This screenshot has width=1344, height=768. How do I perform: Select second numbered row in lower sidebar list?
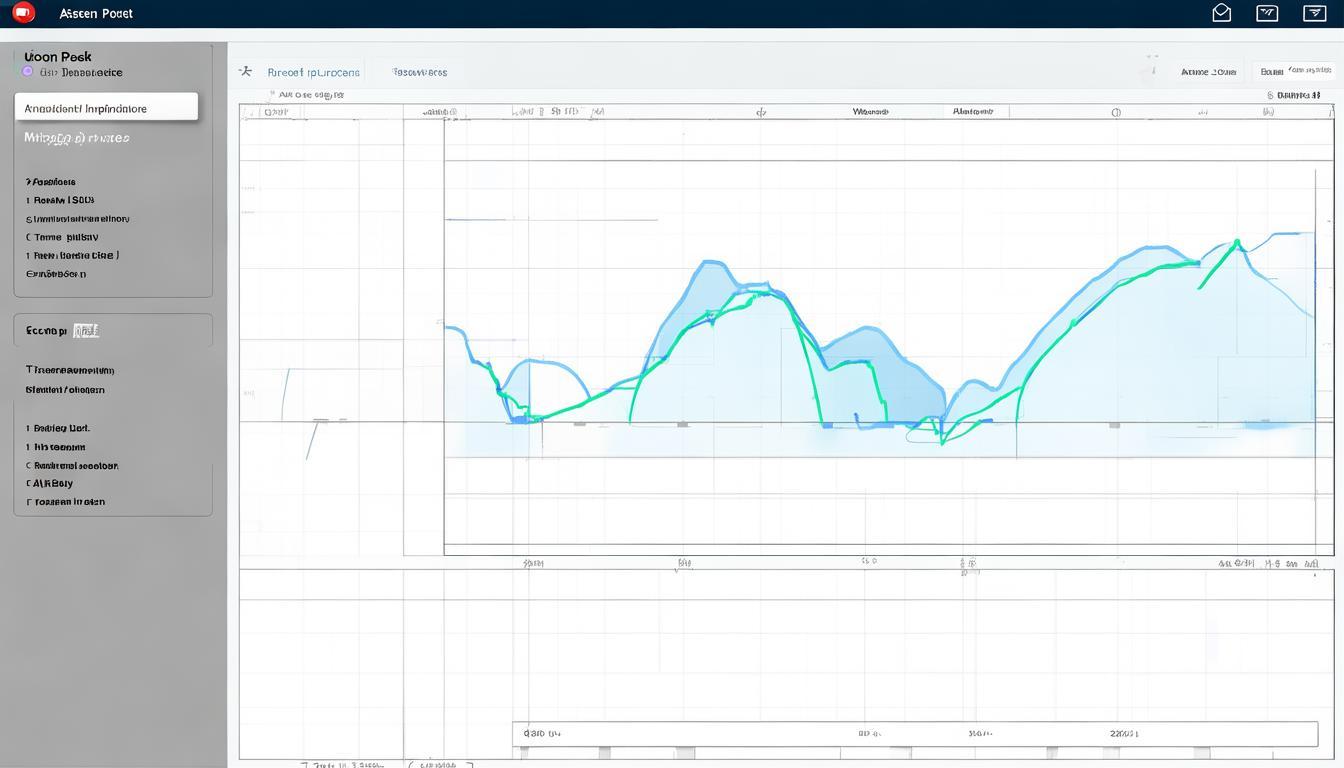[x=56, y=447]
